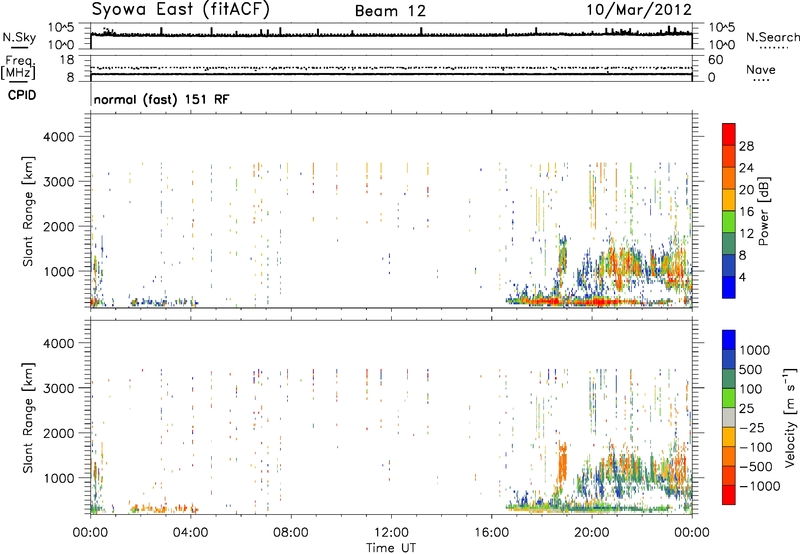Click the "4000" tick of the velocity panel
The image size is (800, 554).
(x=58, y=343)
